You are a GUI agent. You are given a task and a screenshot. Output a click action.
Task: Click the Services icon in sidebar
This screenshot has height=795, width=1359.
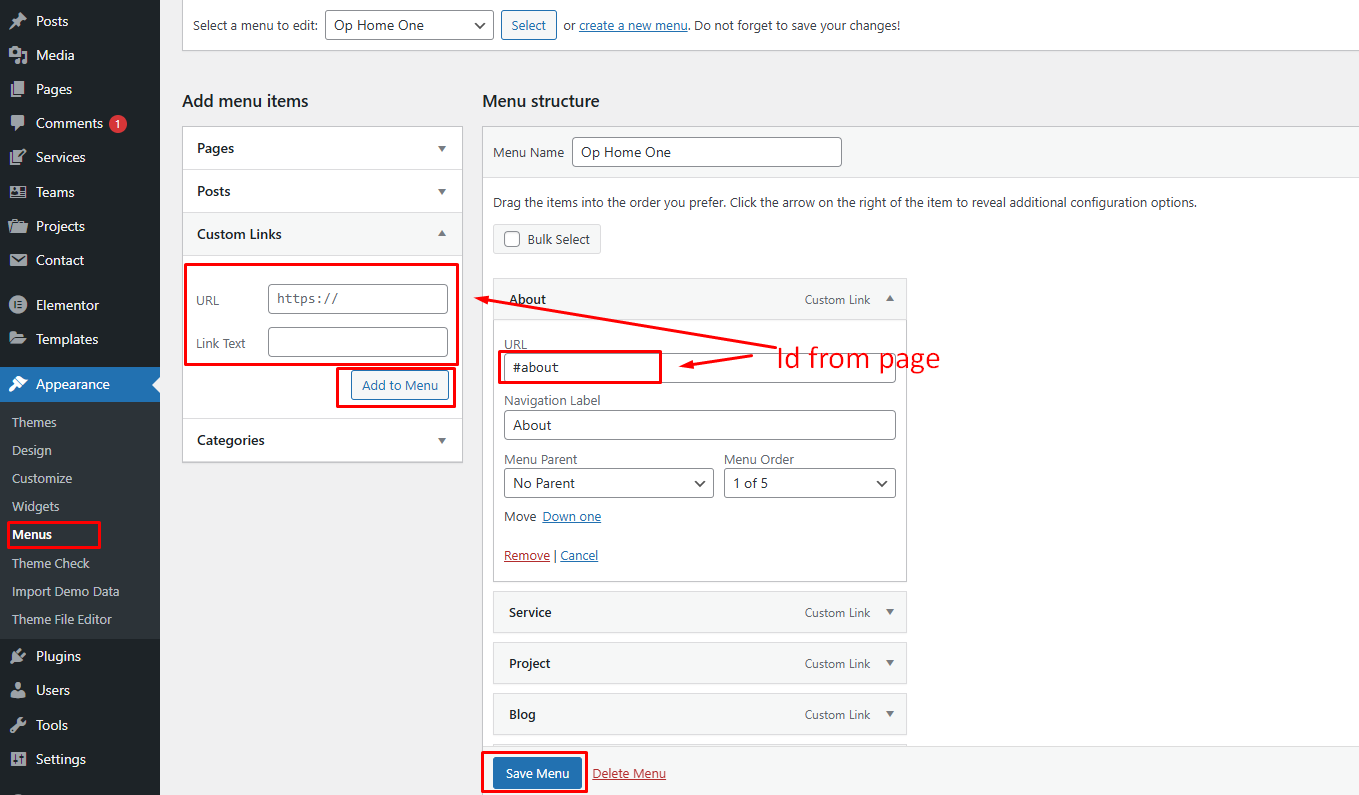18,157
